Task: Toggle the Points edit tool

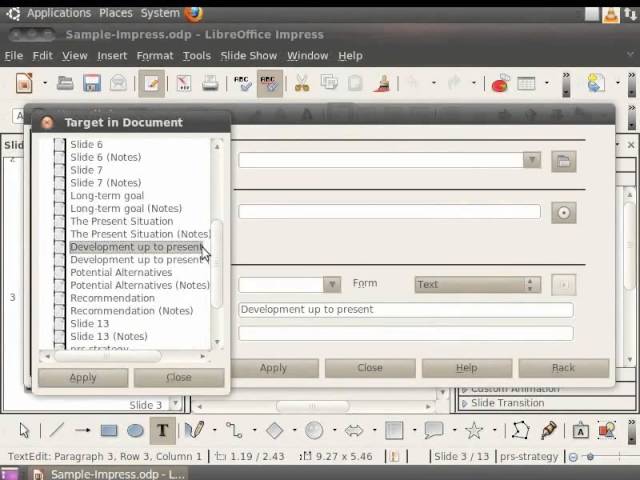Action: (520, 430)
